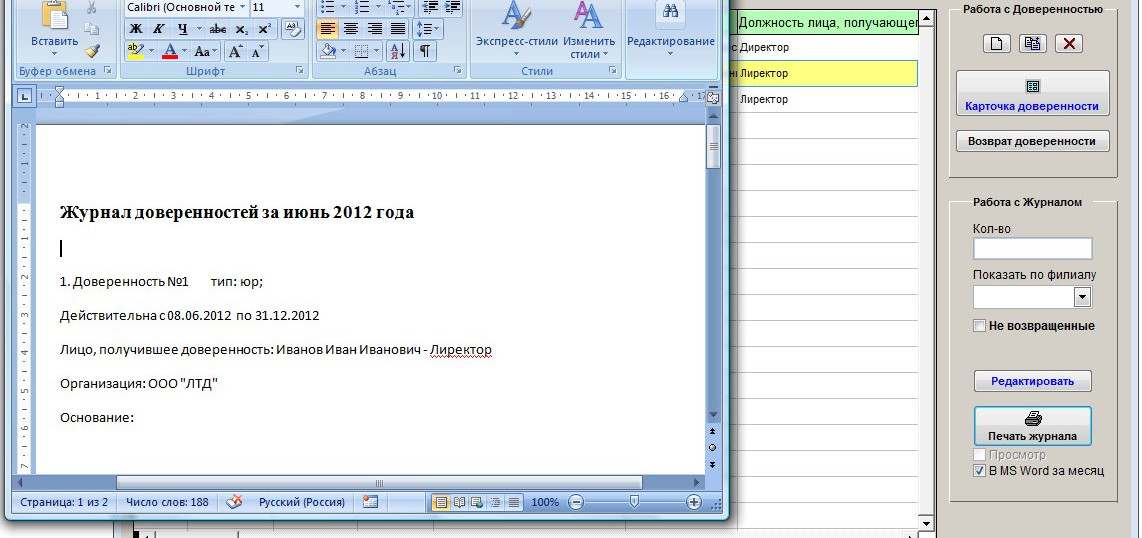Open the Экспресс-стили gallery
Screen dimensions: 1142x538
[x=516, y=29]
